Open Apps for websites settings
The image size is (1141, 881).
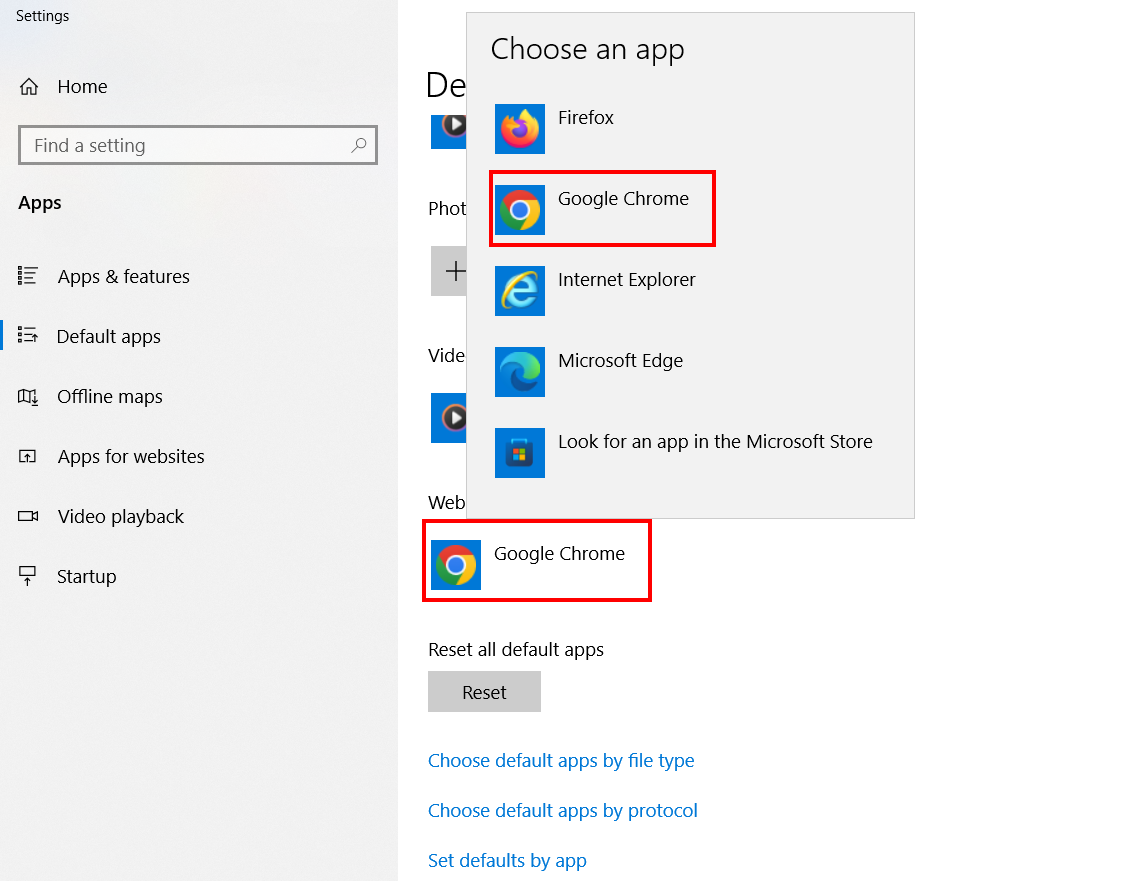[x=131, y=456]
